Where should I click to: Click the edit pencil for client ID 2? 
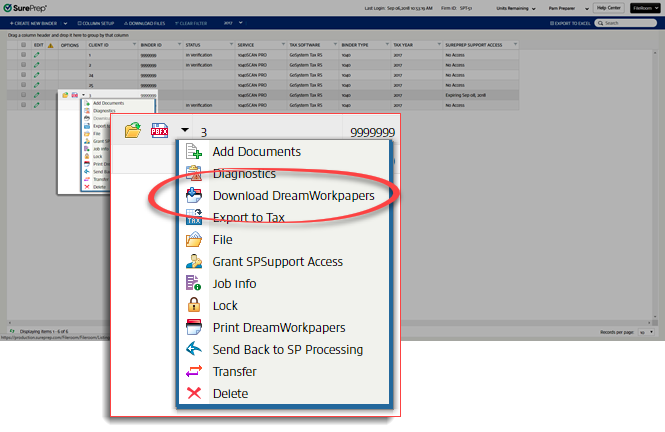(x=36, y=65)
